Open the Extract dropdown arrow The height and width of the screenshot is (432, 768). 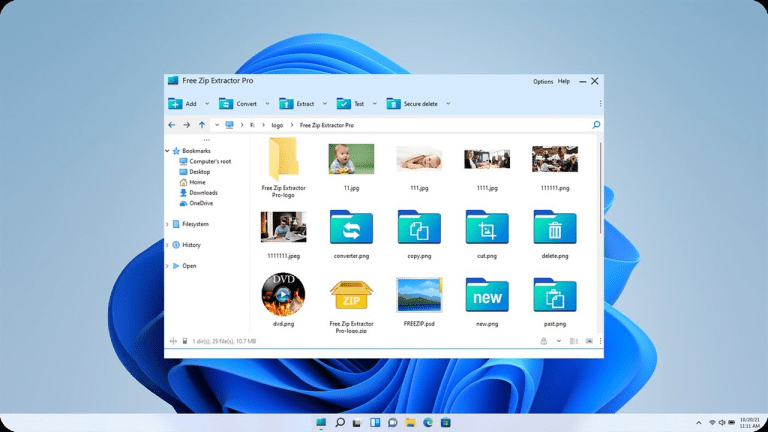tap(324, 104)
